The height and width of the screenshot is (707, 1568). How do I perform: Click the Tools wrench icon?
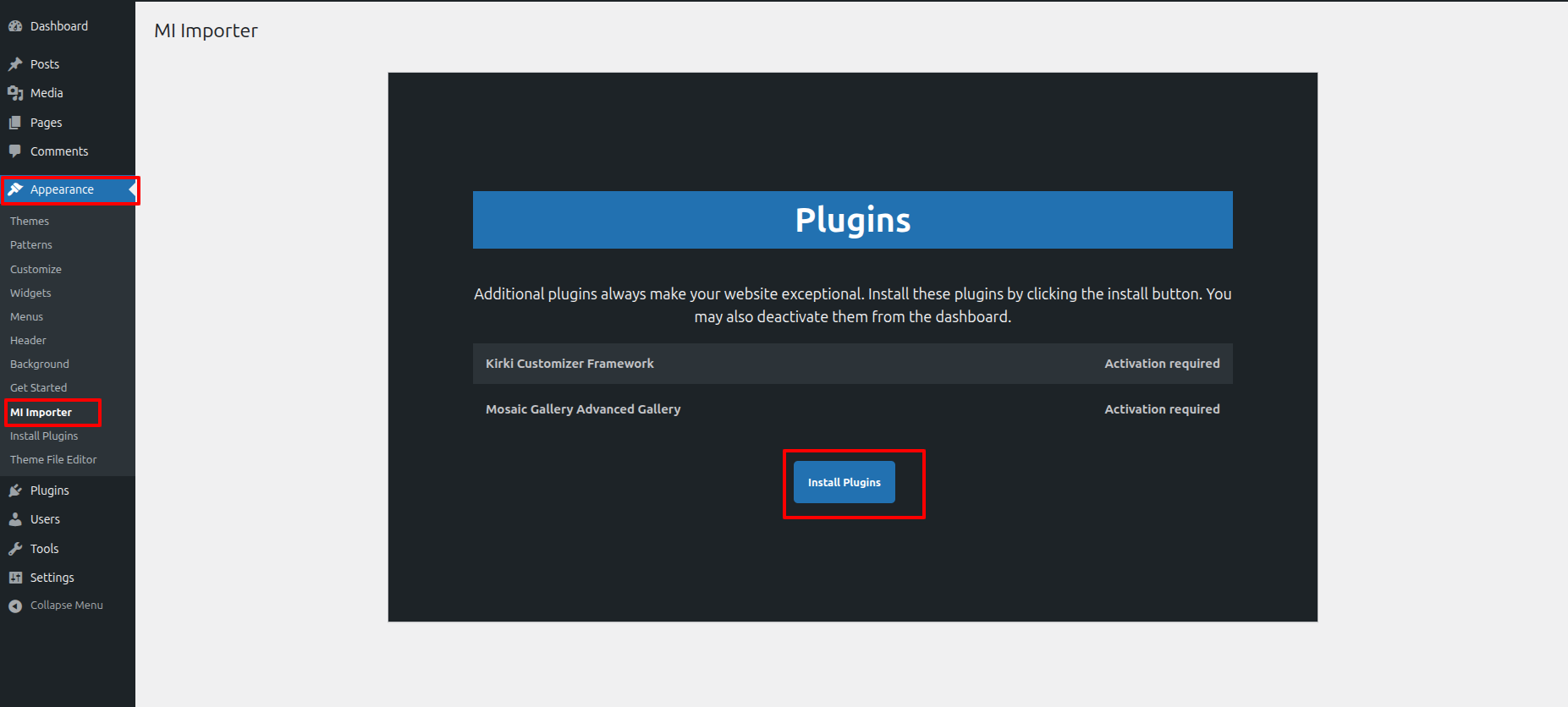click(15, 549)
